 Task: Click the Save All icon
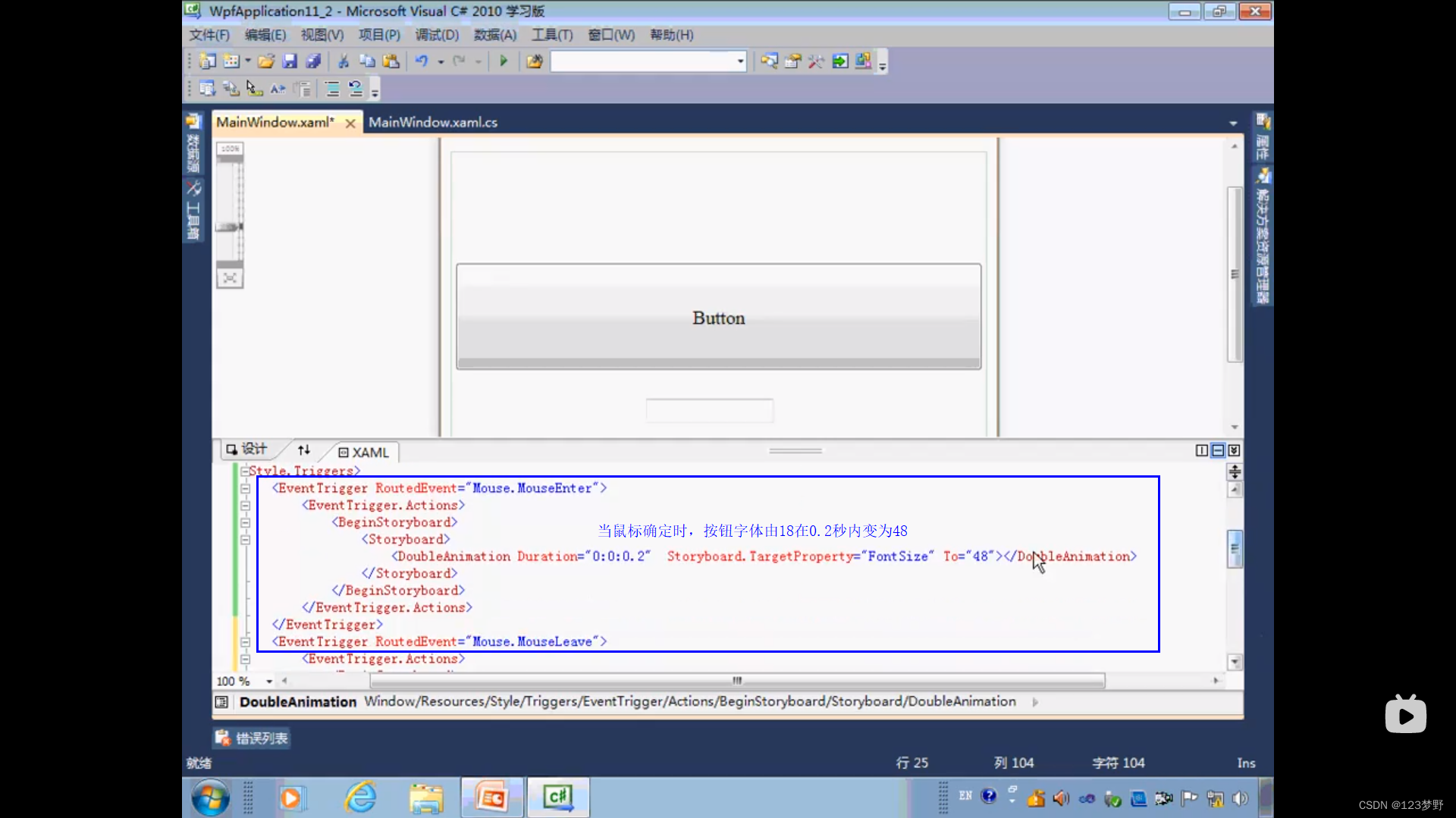[x=313, y=61]
